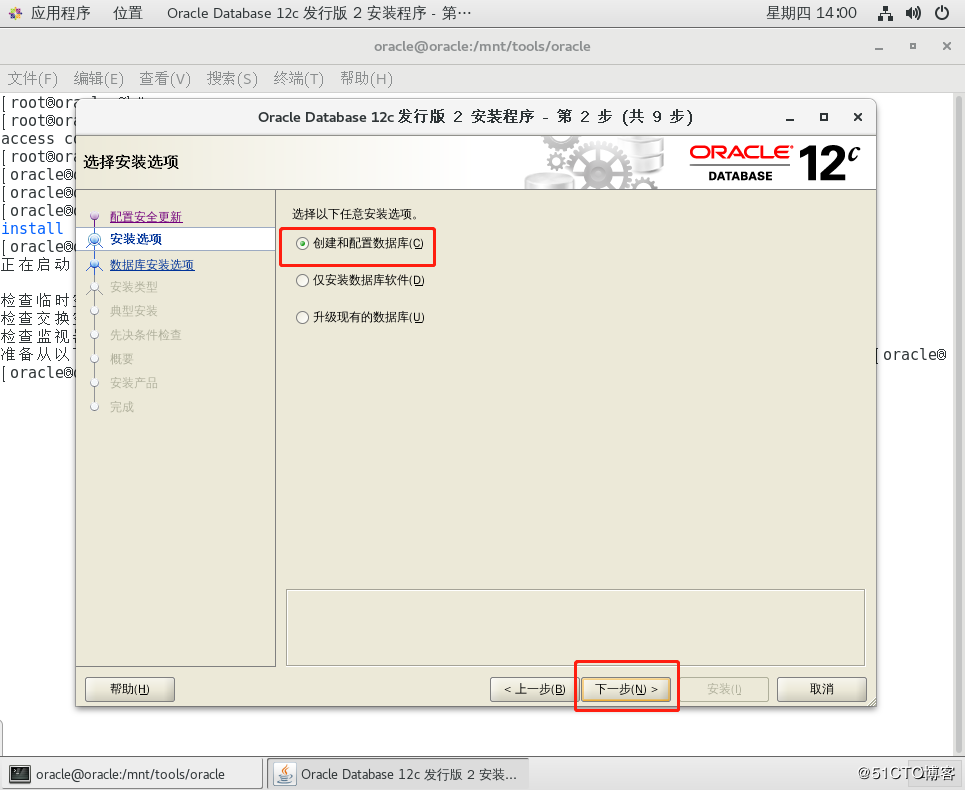The height and width of the screenshot is (790, 965).
Task: Open terminal 终端(T) menu
Action: [x=298, y=79]
